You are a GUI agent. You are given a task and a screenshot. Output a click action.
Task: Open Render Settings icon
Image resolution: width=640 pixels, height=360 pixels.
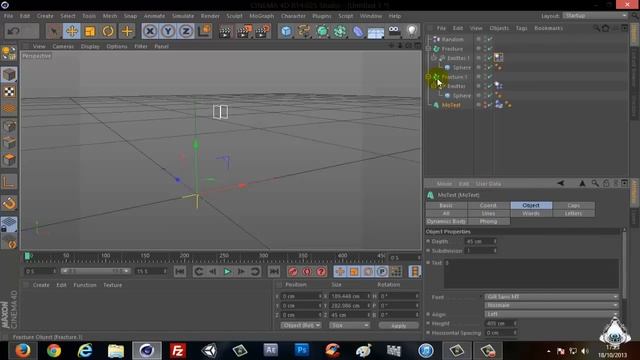(x=262, y=31)
